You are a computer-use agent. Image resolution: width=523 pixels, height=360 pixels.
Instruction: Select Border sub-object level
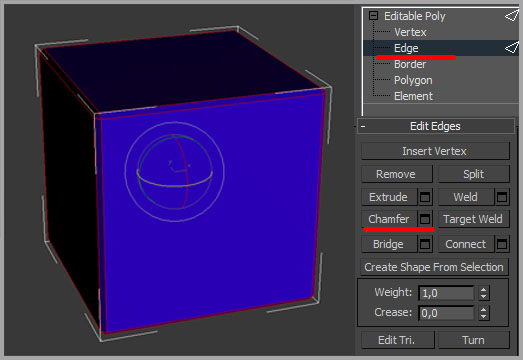(x=410, y=64)
